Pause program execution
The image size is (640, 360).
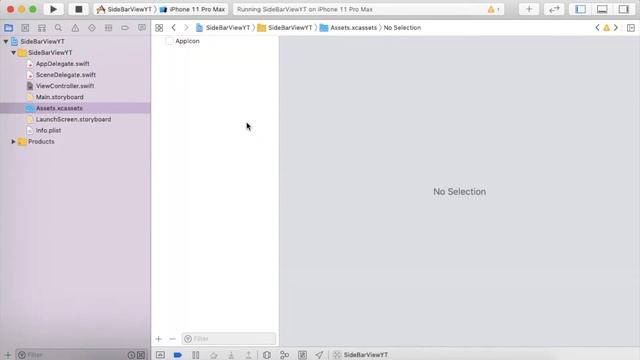click(x=196, y=355)
